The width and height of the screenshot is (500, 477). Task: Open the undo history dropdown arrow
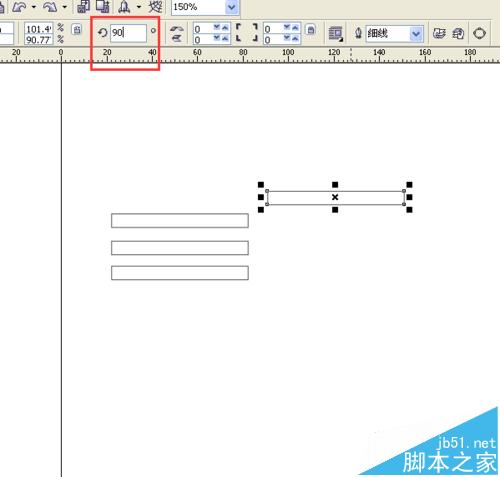pos(34,7)
